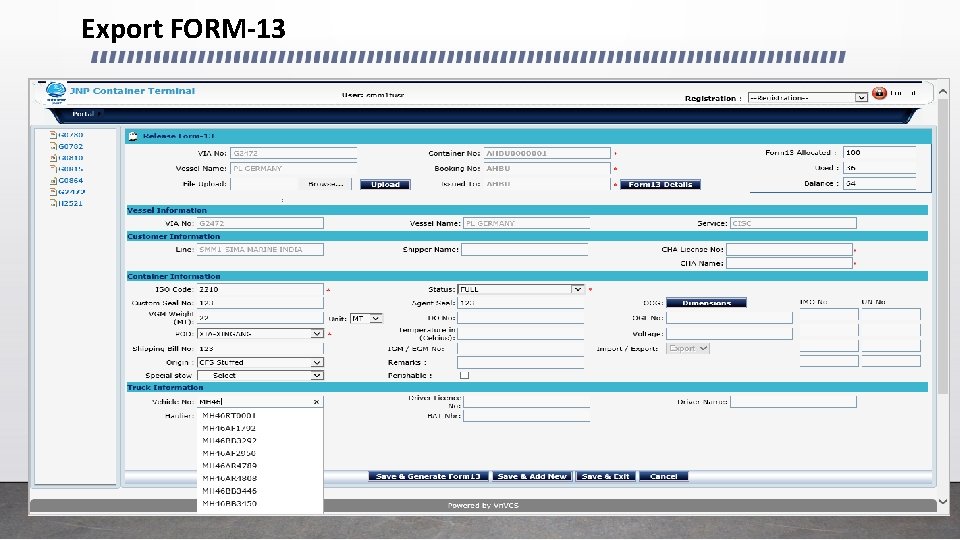Image resolution: width=960 pixels, height=540 pixels.
Task: Click the Shipper Name input field
Action: coord(525,249)
